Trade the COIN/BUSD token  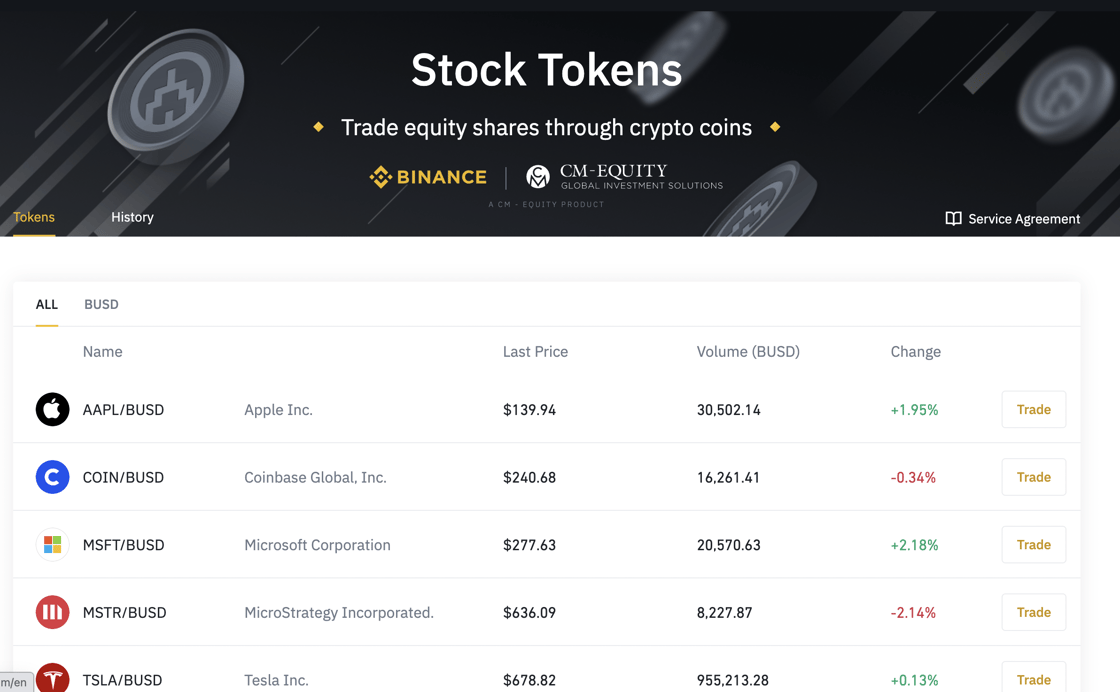click(1034, 477)
